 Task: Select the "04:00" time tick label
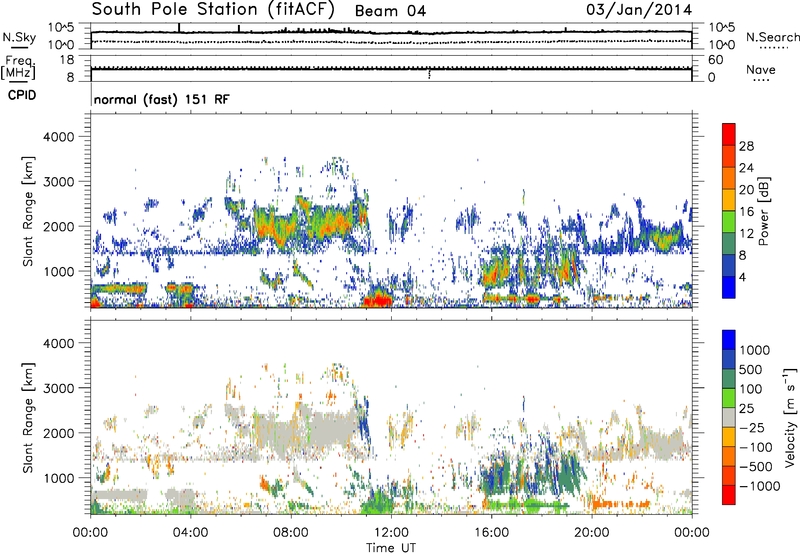click(190, 533)
